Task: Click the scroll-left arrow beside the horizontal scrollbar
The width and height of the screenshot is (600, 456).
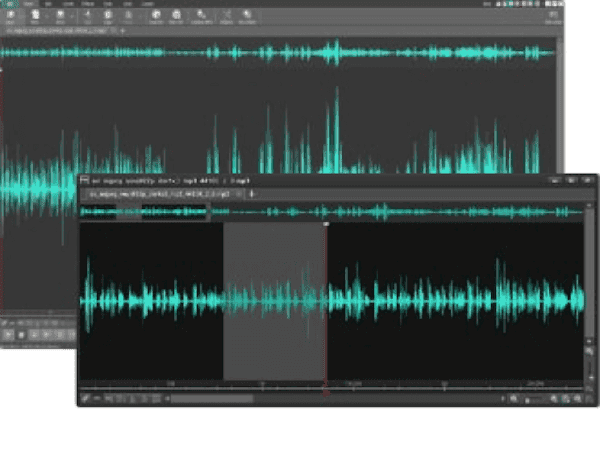Action: [x=167, y=399]
